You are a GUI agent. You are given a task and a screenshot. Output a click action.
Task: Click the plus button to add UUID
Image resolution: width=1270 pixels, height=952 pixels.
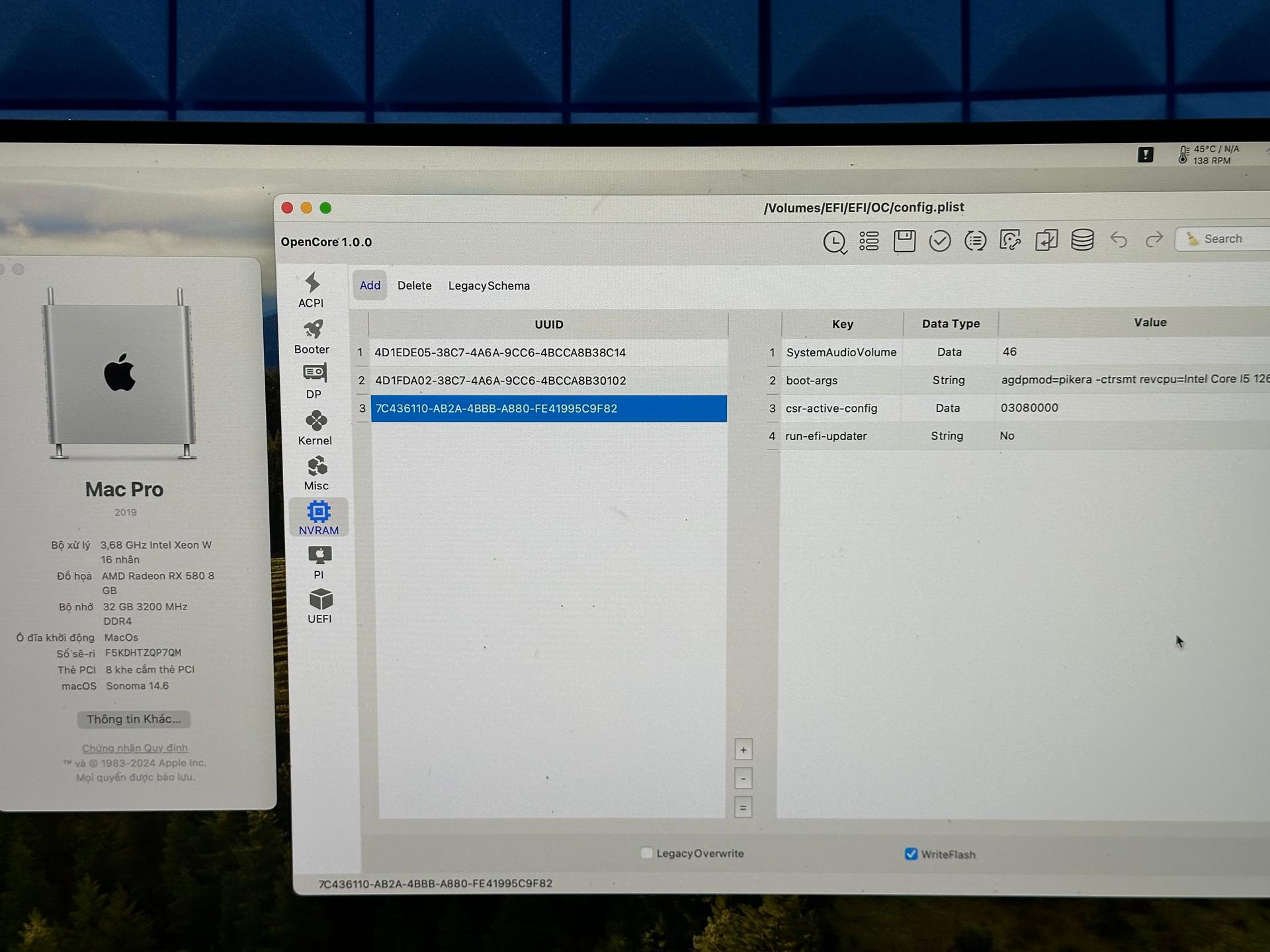pyautogui.click(x=743, y=750)
